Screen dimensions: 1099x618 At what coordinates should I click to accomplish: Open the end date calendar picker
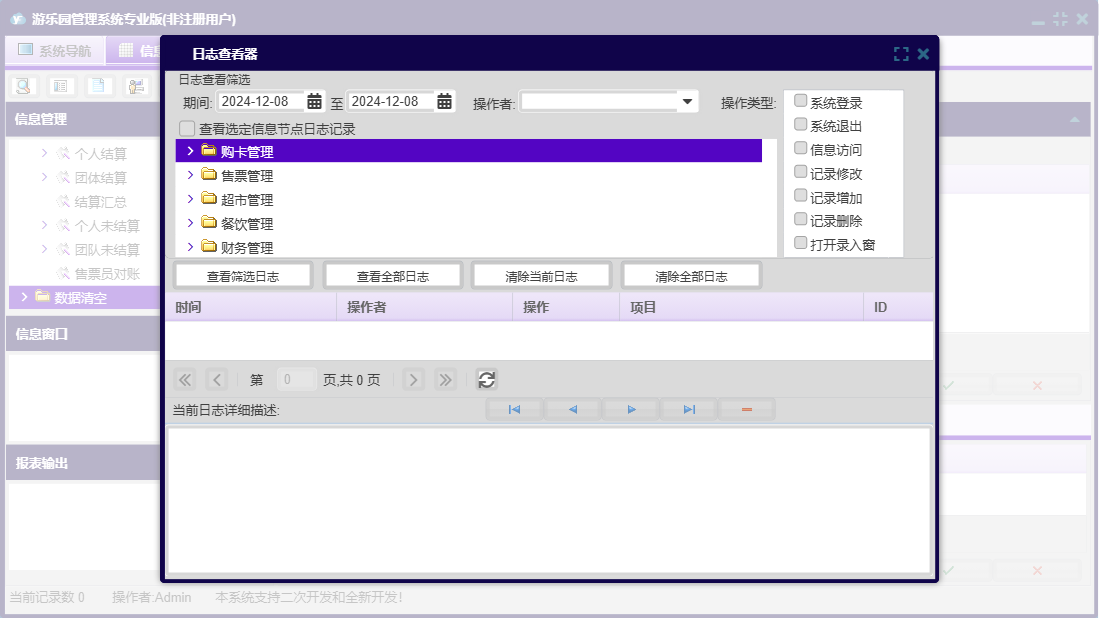click(444, 101)
